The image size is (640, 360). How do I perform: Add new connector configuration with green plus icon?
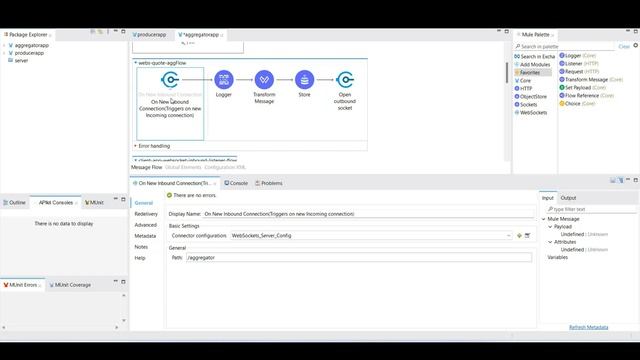[519, 236]
